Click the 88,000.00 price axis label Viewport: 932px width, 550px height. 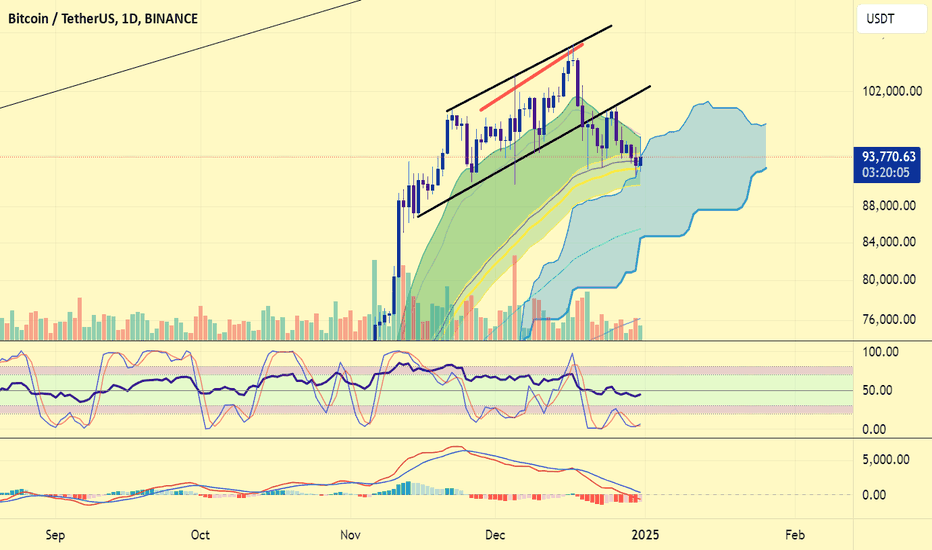click(x=889, y=206)
